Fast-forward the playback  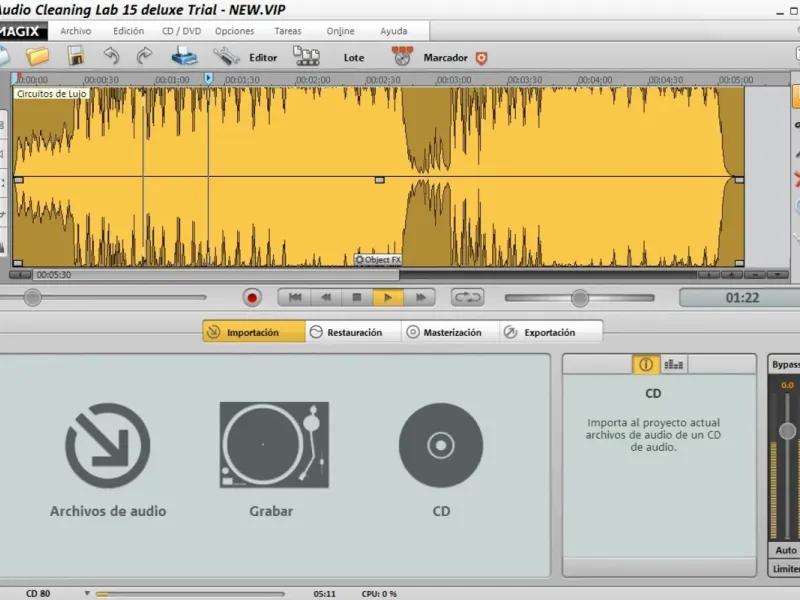[x=420, y=297]
